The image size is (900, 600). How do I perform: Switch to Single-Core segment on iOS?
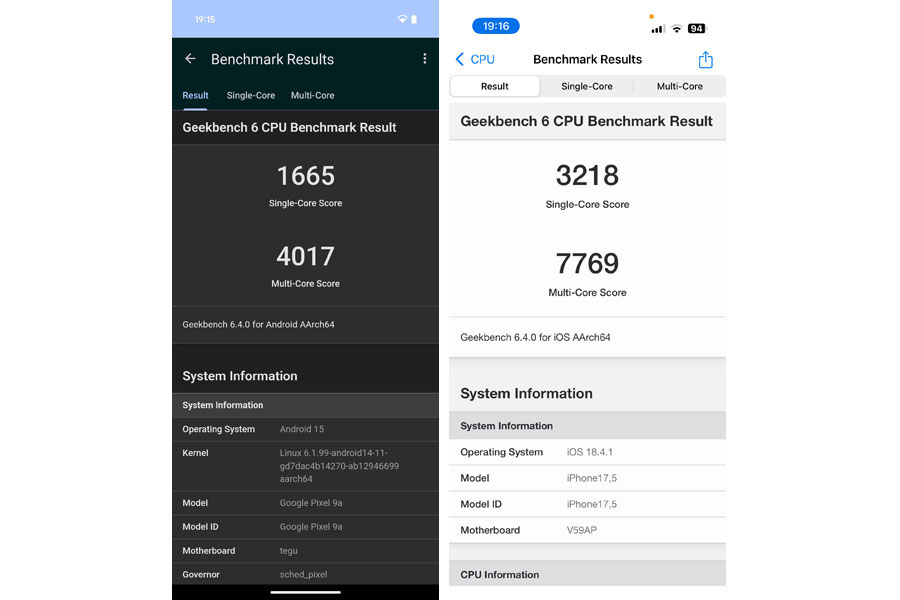point(587,86)
